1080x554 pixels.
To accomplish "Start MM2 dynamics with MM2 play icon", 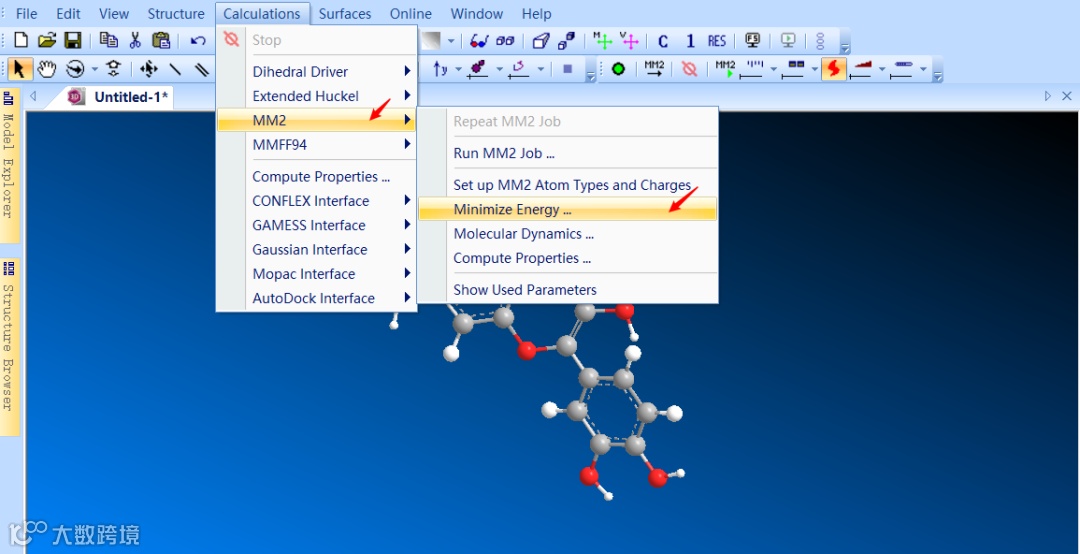I will point(725,69).
